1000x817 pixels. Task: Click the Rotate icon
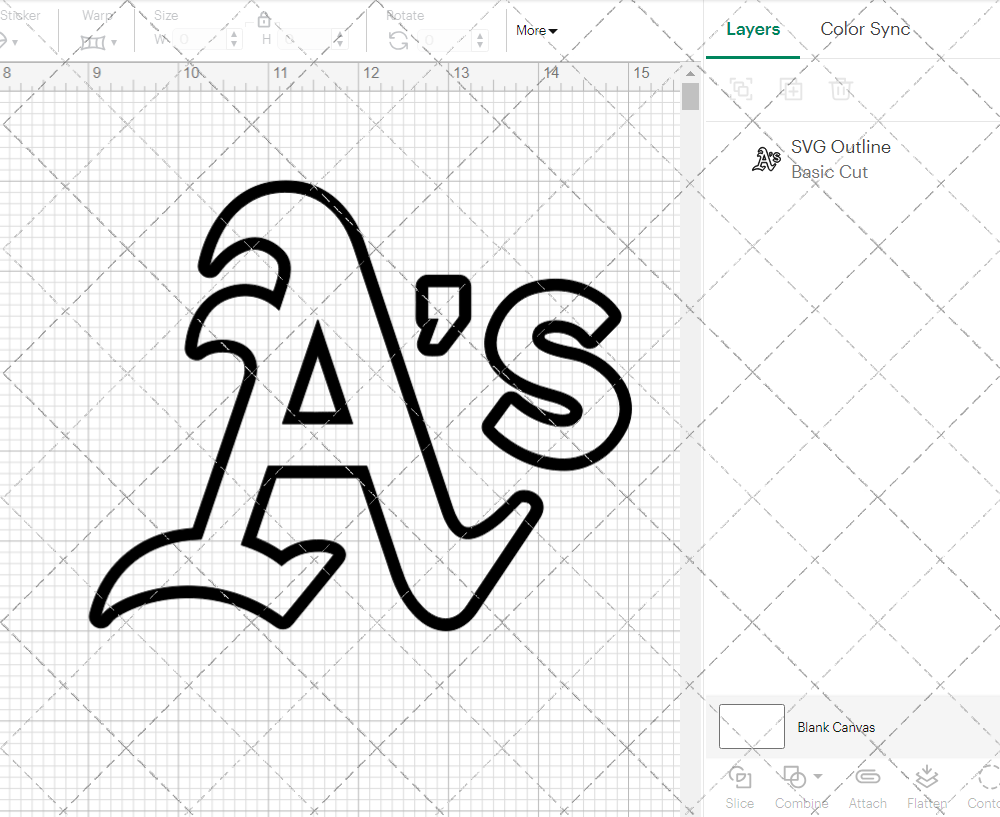pyautogui.click(x=399, y=40)
